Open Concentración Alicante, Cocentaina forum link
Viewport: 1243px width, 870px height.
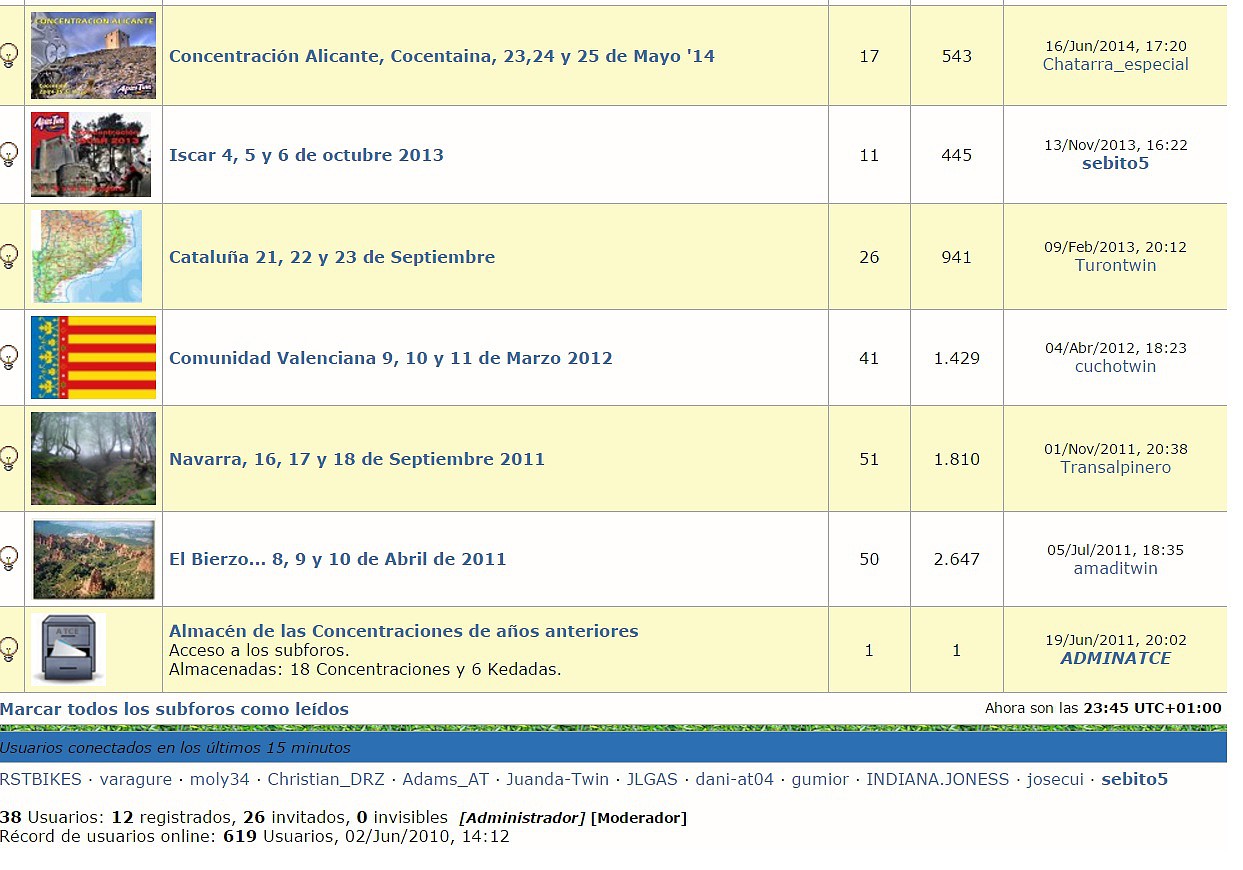pyautogui.click(x=442, y=56)
